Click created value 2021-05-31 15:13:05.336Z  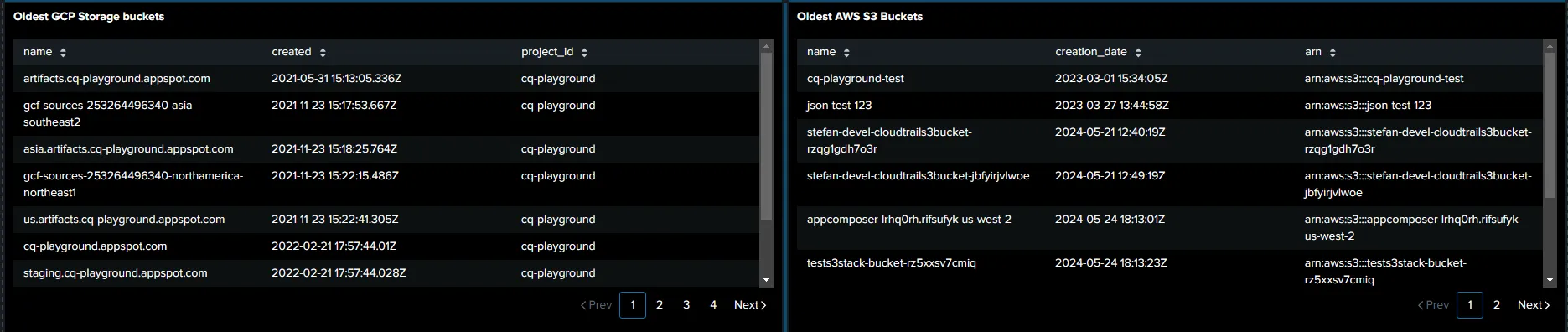(x=336, y=79)
